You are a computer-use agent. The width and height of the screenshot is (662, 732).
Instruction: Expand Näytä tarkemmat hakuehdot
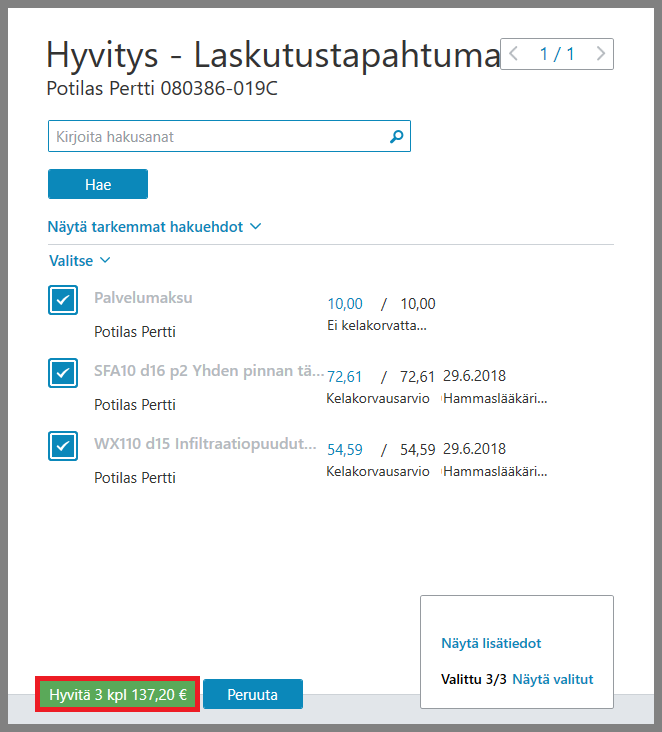pos(155,227)
